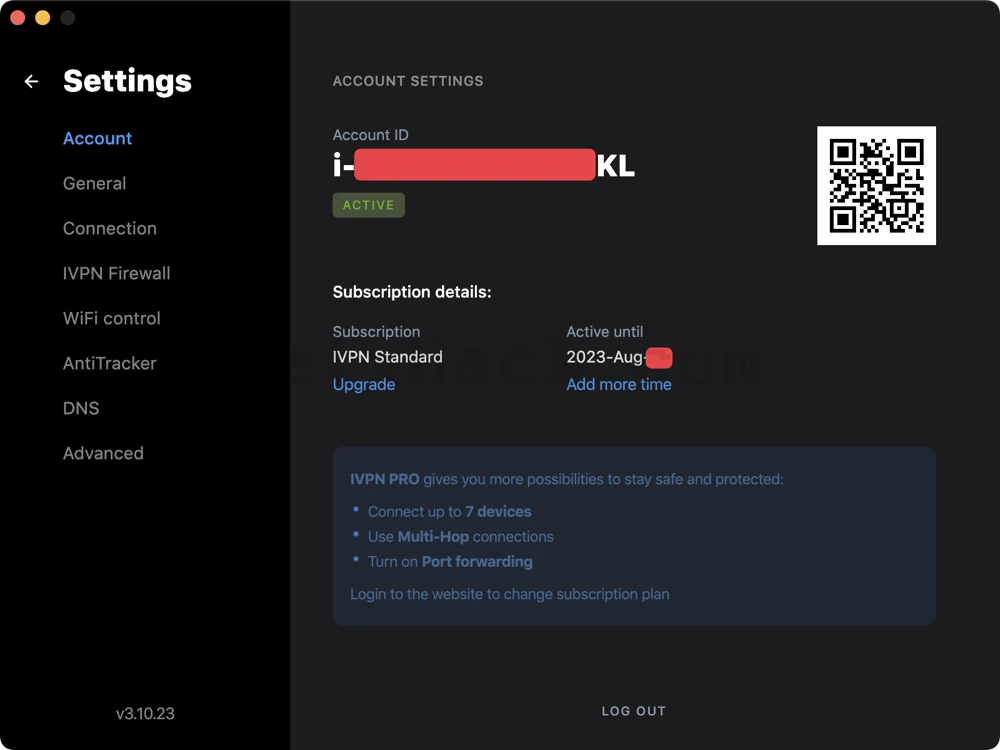Viewport: 1000px width, 750px height.
Task: Click the account QR code image
Action: 876,186
